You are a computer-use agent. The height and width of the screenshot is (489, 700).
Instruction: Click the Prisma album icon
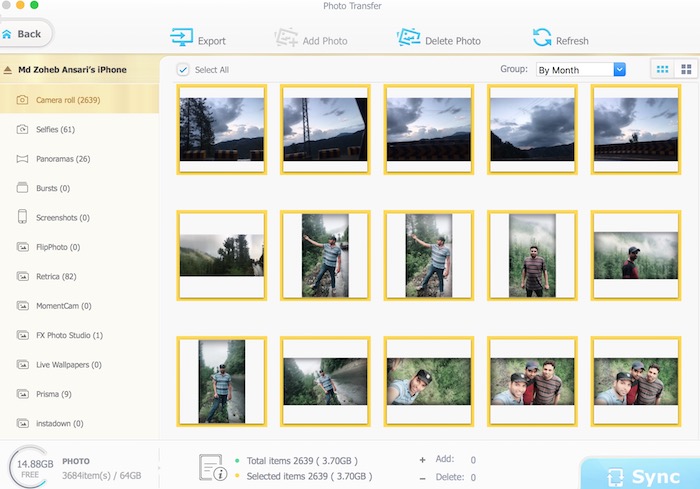(x=22, y=394)
